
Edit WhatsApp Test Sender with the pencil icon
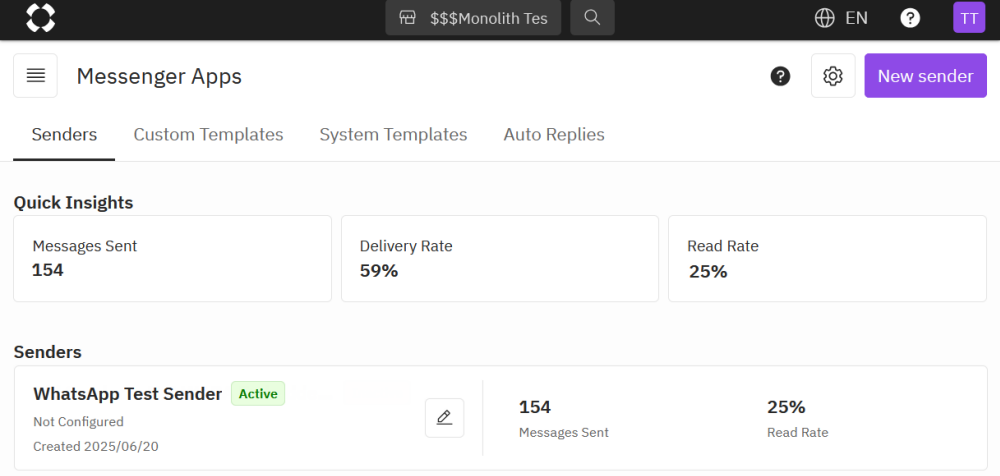(x=445, y=418)
